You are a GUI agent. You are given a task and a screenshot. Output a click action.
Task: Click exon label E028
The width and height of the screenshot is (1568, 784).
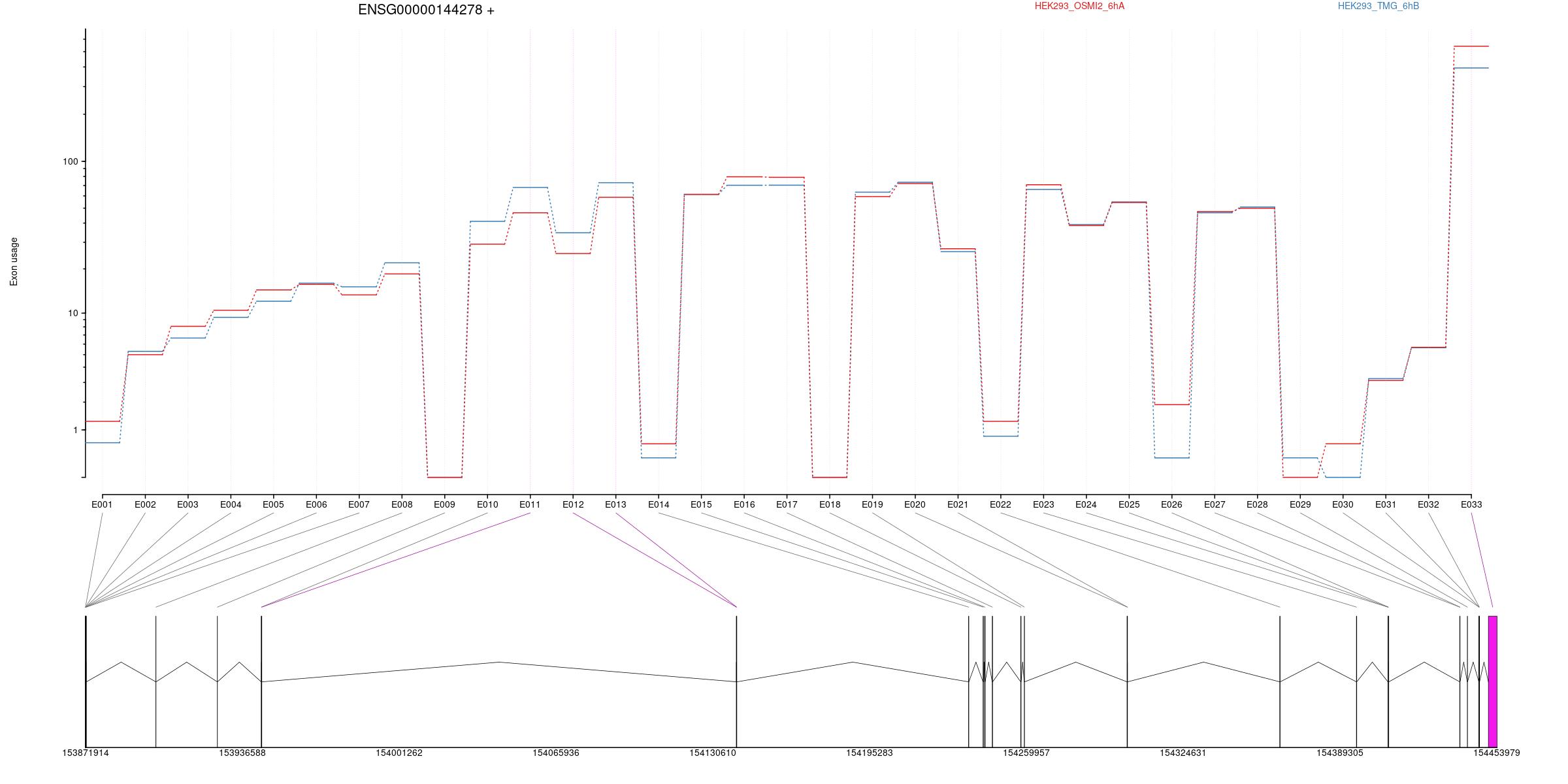tap(1257, 504)
